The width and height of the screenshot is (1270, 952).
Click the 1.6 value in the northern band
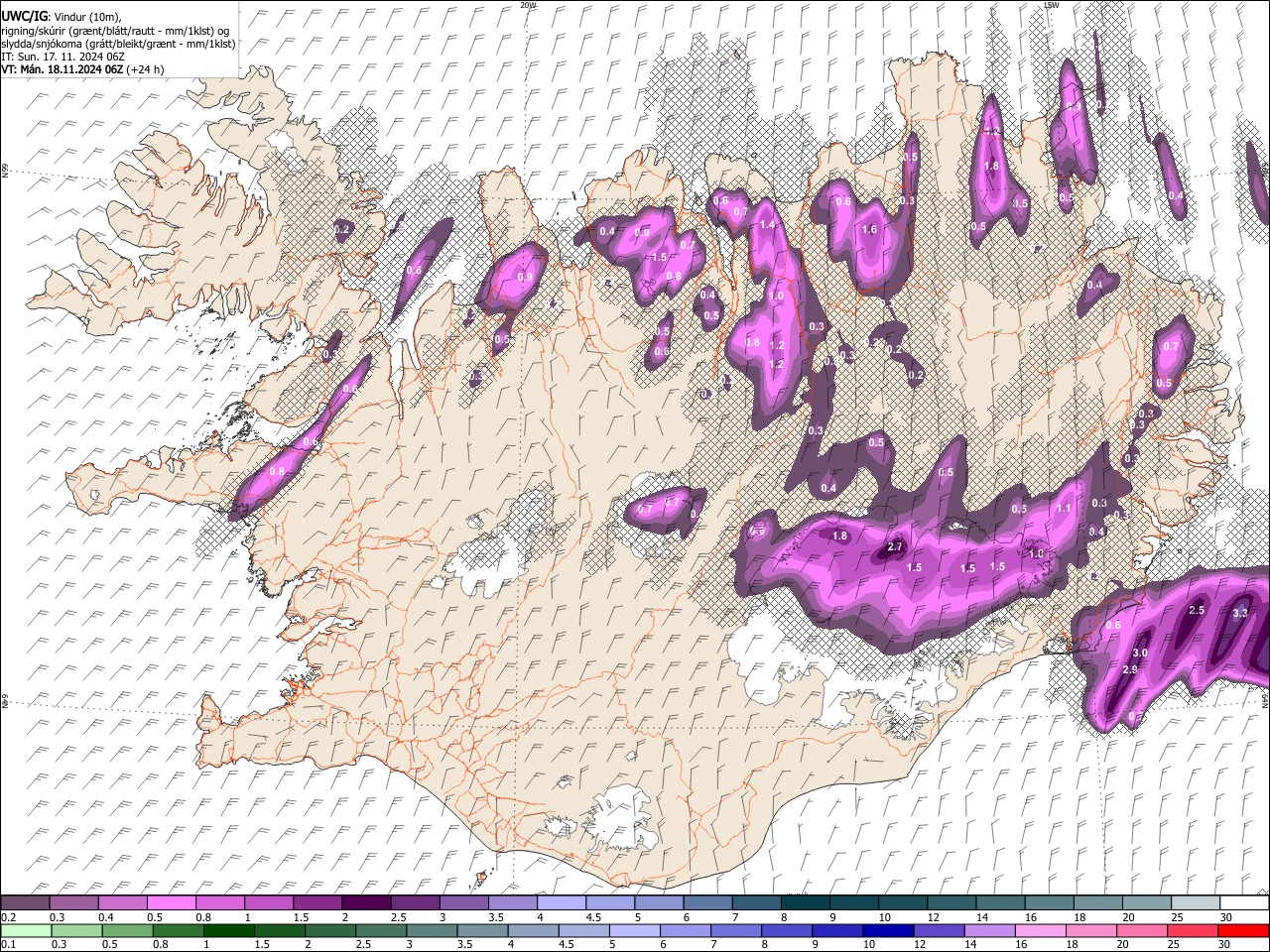[870, 230]
